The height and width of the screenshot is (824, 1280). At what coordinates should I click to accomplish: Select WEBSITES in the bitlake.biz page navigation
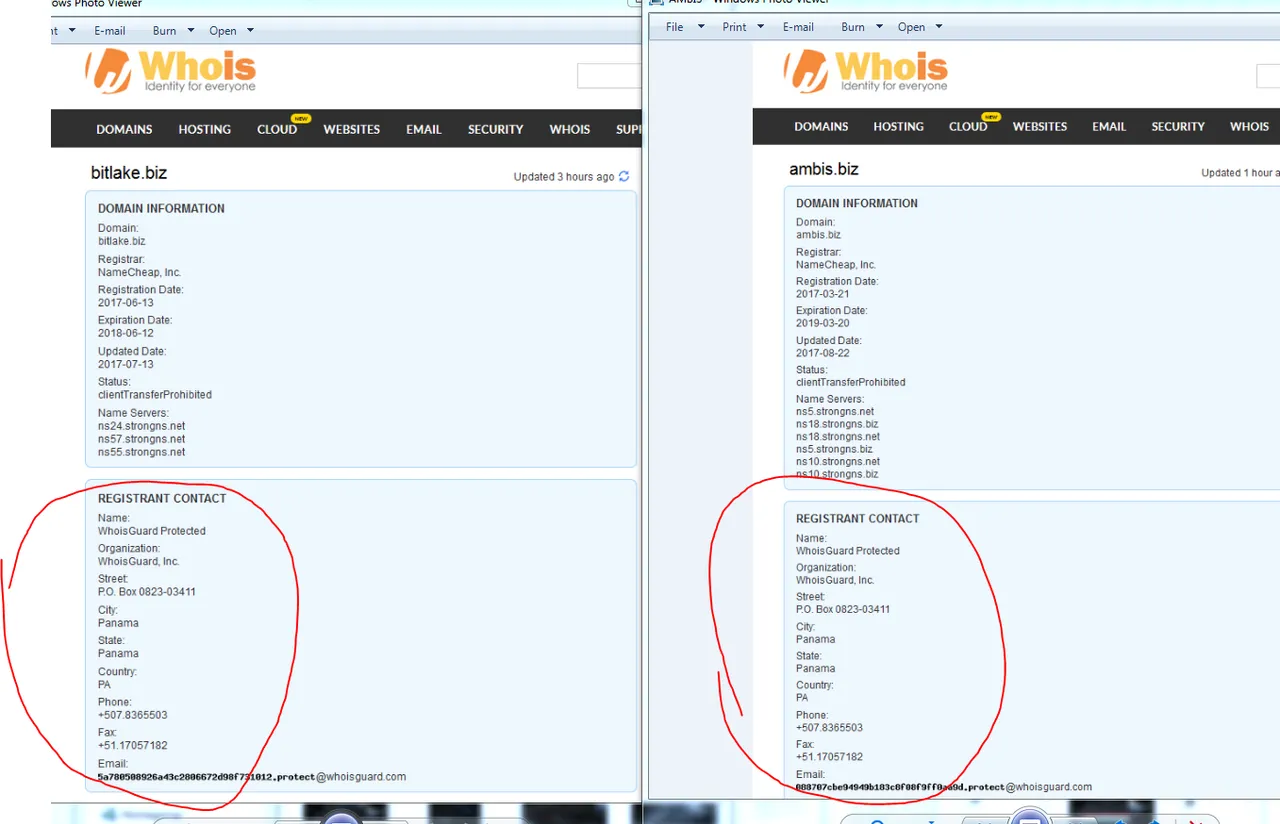click(351, 129)
